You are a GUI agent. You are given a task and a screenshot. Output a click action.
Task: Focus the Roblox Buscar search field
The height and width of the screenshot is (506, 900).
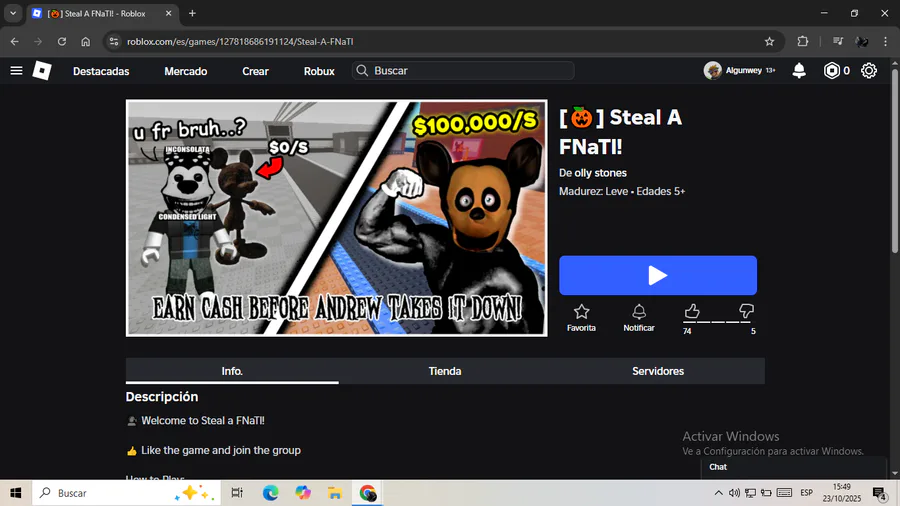[x=463, y=71]
